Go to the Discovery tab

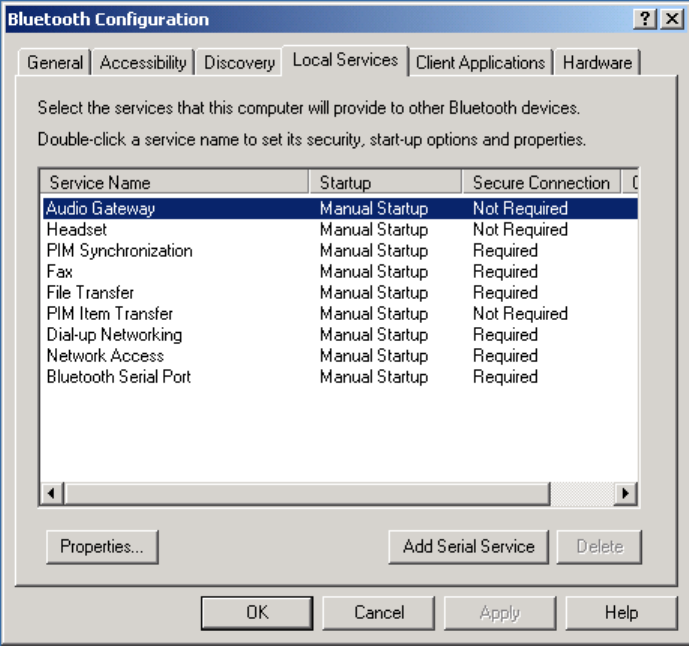coord(239,62)
